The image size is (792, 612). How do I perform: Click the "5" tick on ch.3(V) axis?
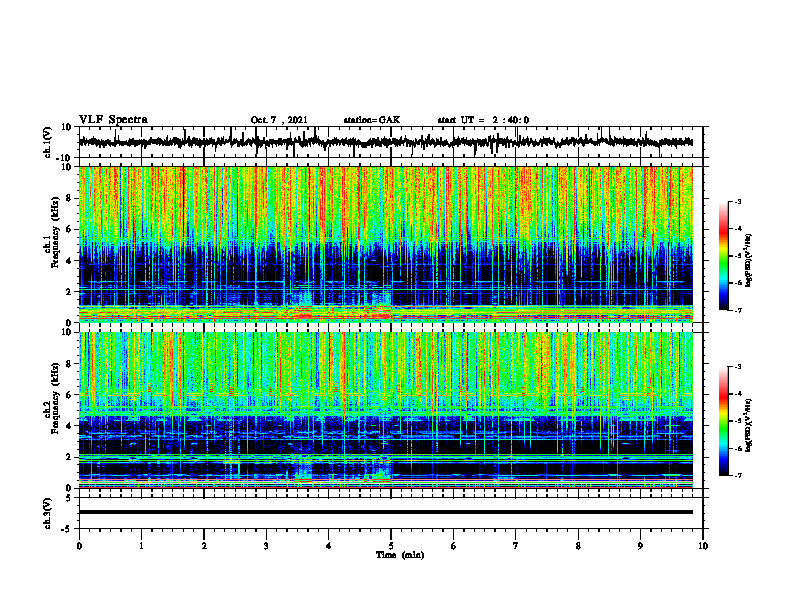(x=69, y=497)
